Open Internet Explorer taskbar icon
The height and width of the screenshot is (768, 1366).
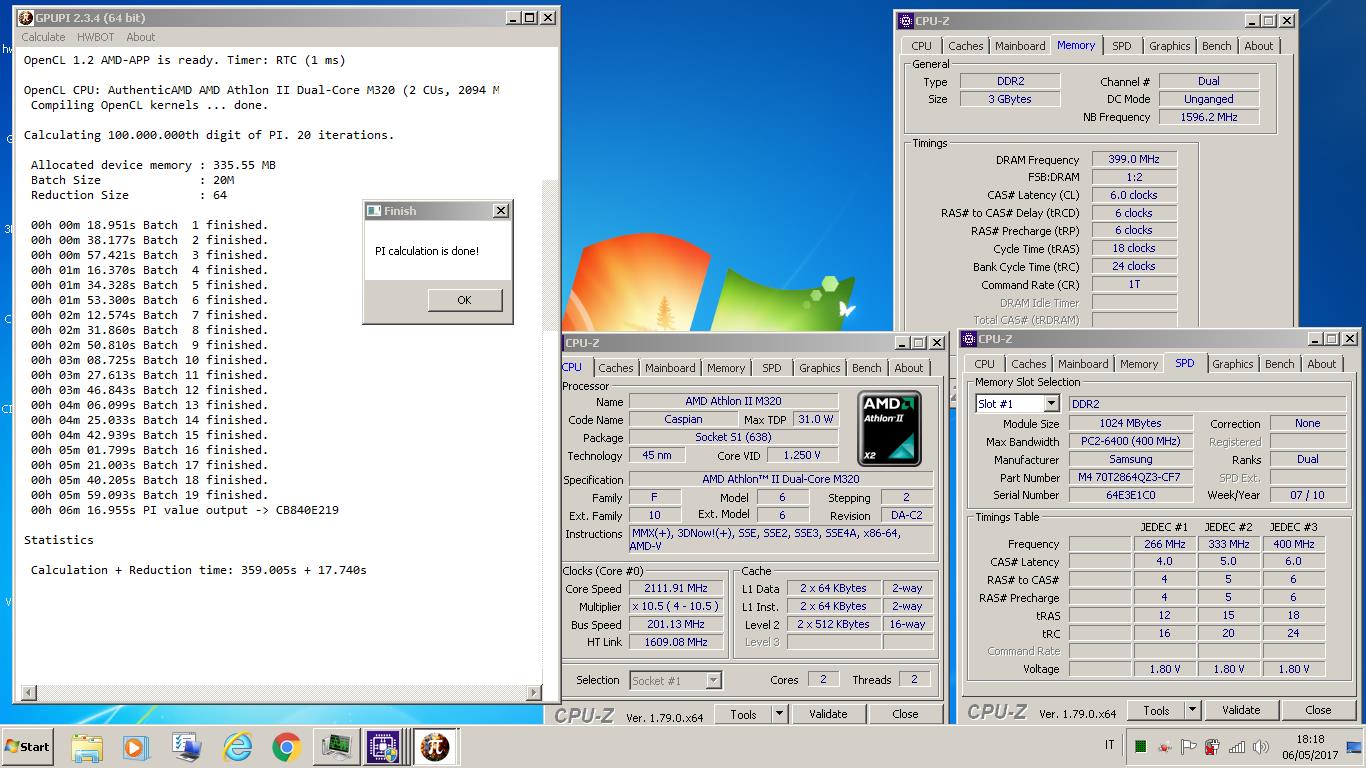[237, 746]
